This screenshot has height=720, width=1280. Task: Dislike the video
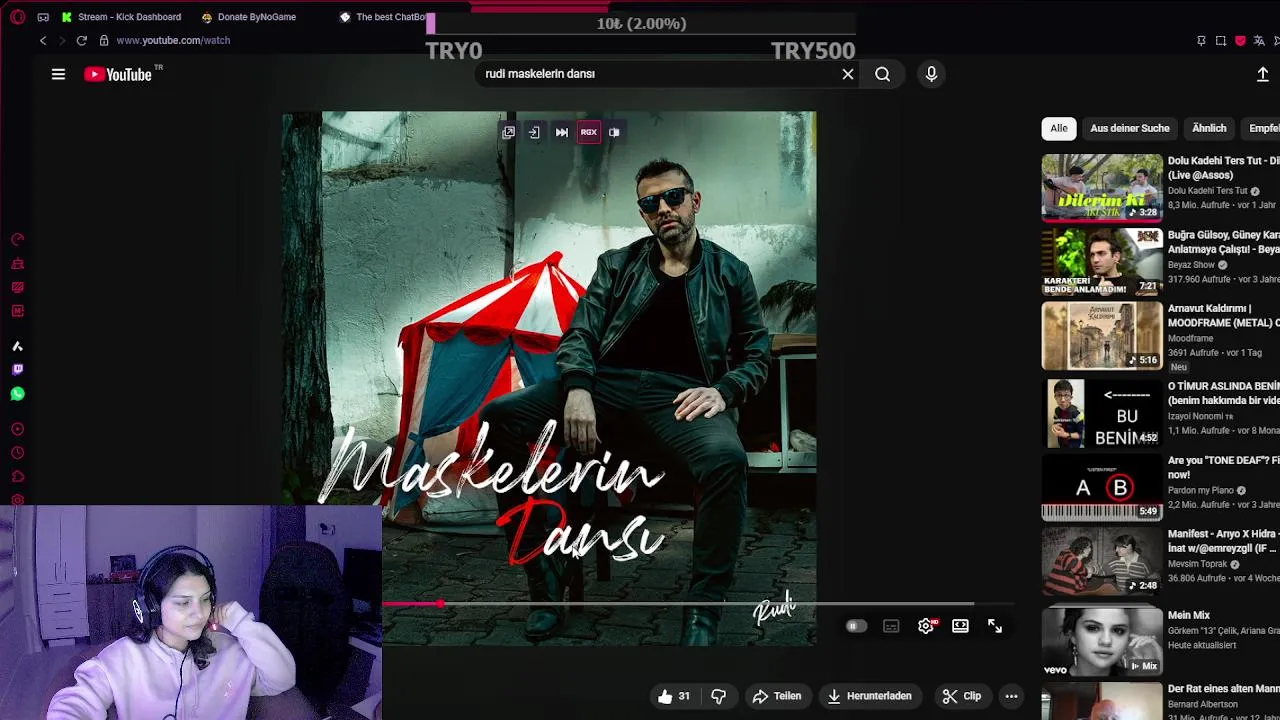click(718, 696)
